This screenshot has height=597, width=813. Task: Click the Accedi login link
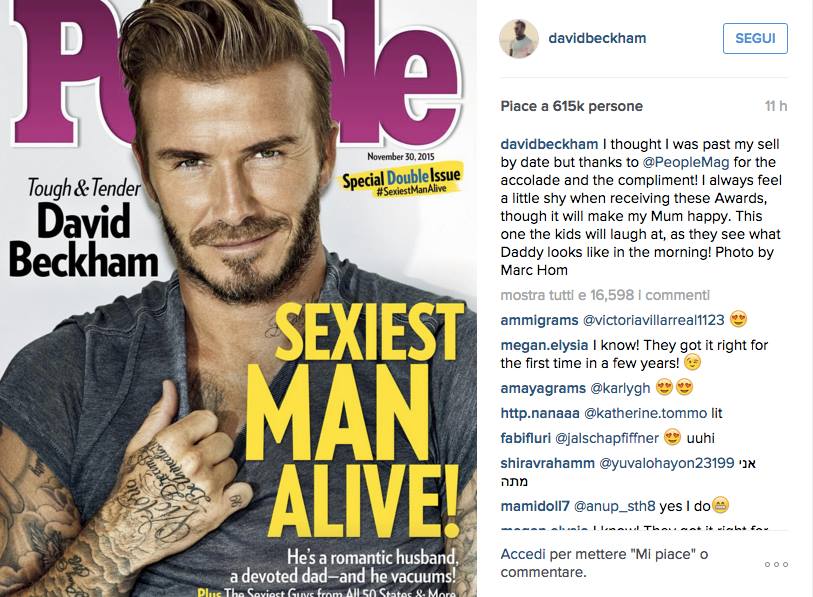pos(523,554)
